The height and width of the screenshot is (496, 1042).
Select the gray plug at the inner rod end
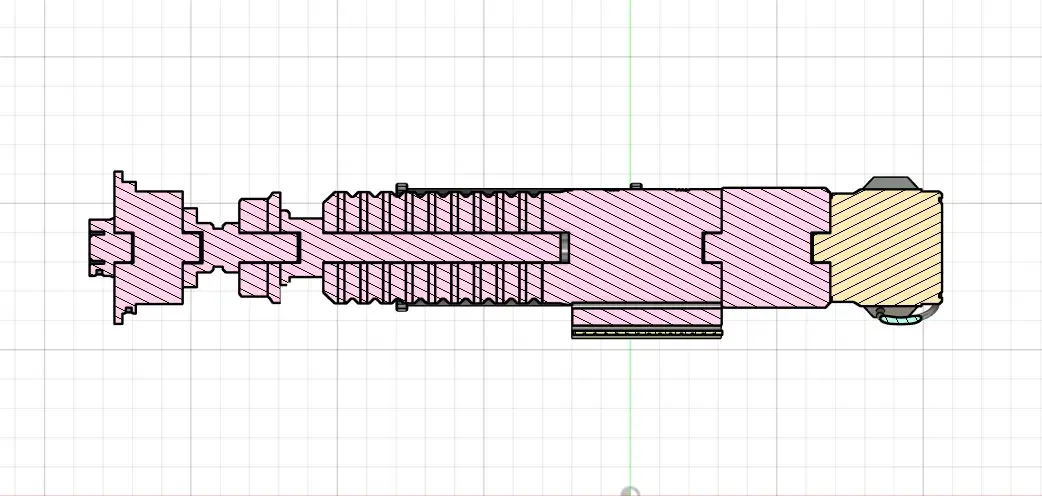565,247
